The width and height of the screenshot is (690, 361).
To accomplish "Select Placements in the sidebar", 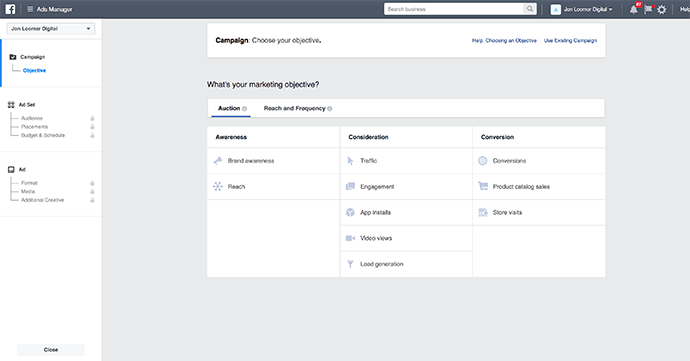I will (34, 127).
